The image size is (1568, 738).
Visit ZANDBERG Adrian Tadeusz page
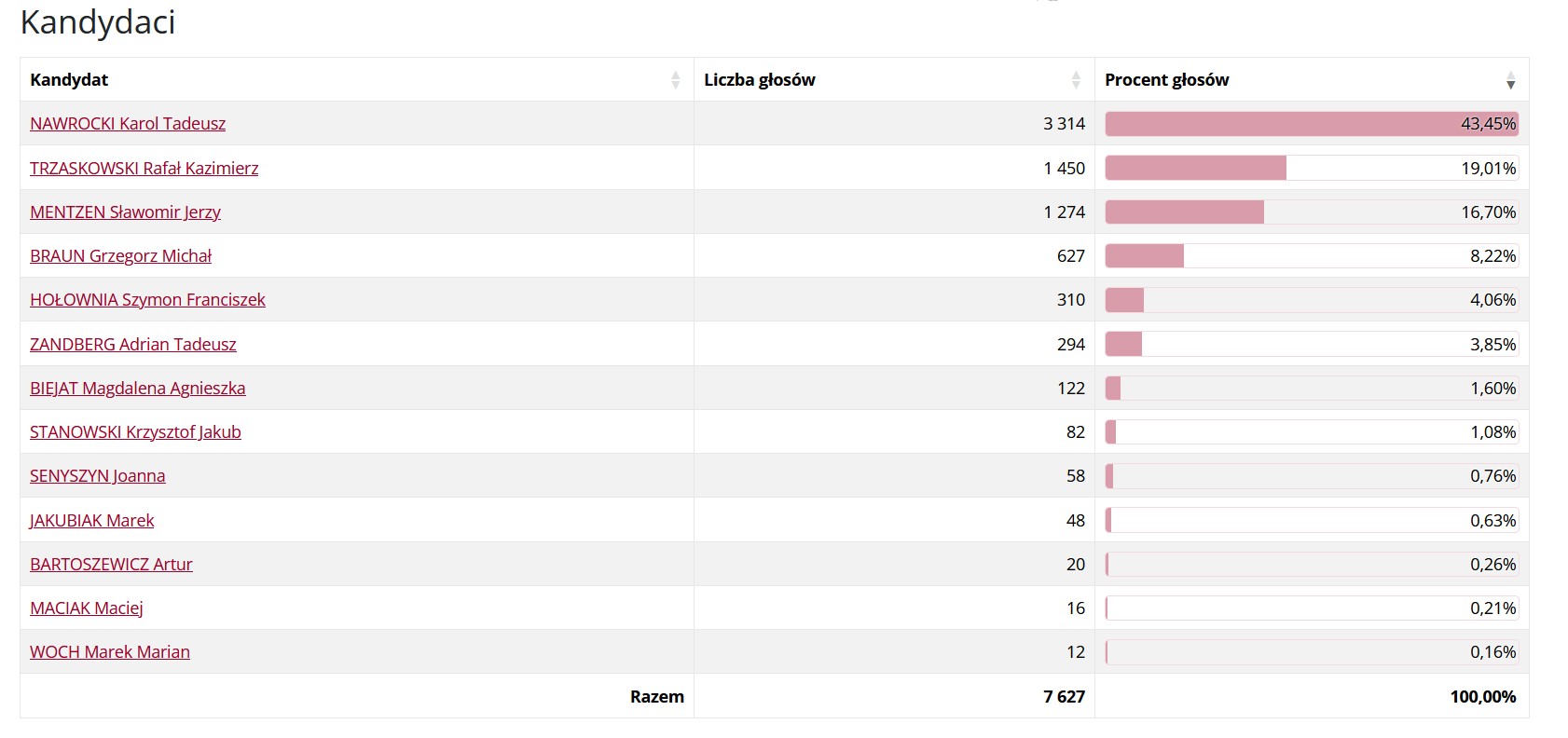(133, 345)
